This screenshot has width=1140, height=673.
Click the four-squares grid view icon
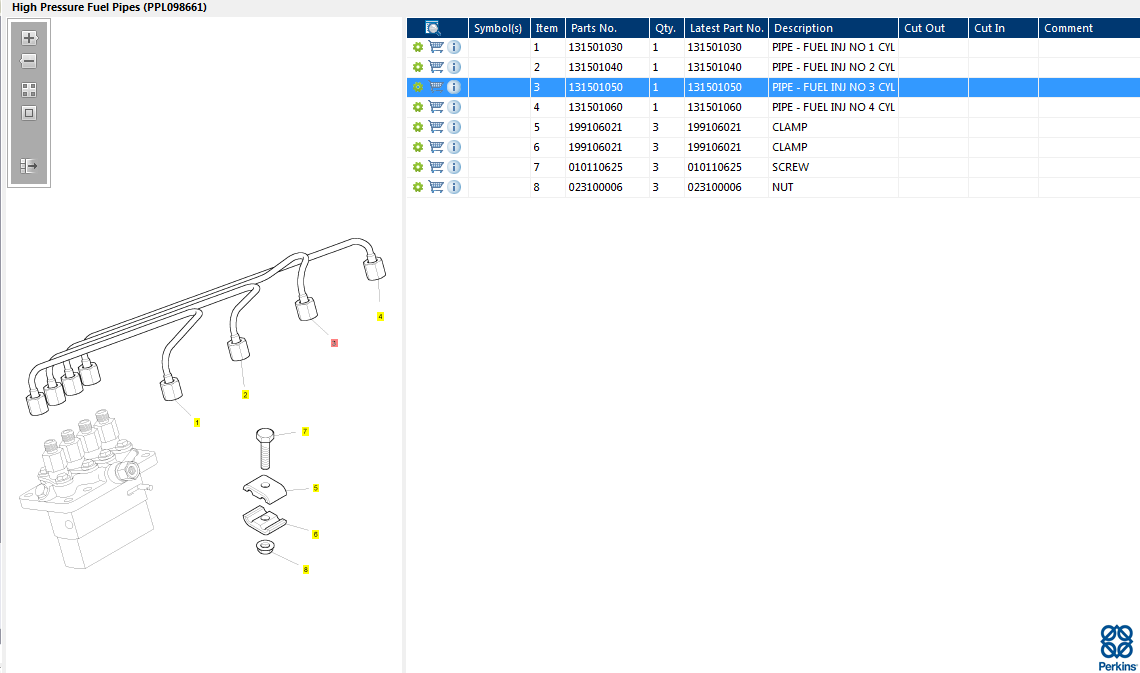pyautogui.click(x=29, y=90)
